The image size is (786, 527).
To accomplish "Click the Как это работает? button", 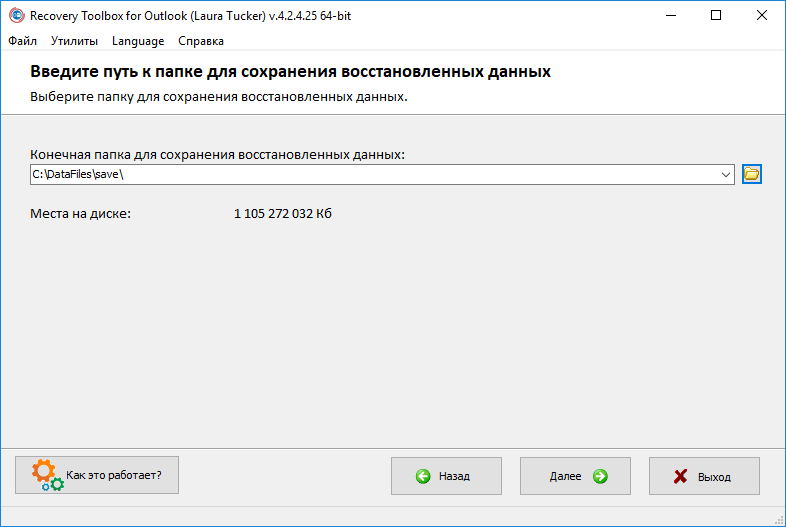I will pos(97,475).
